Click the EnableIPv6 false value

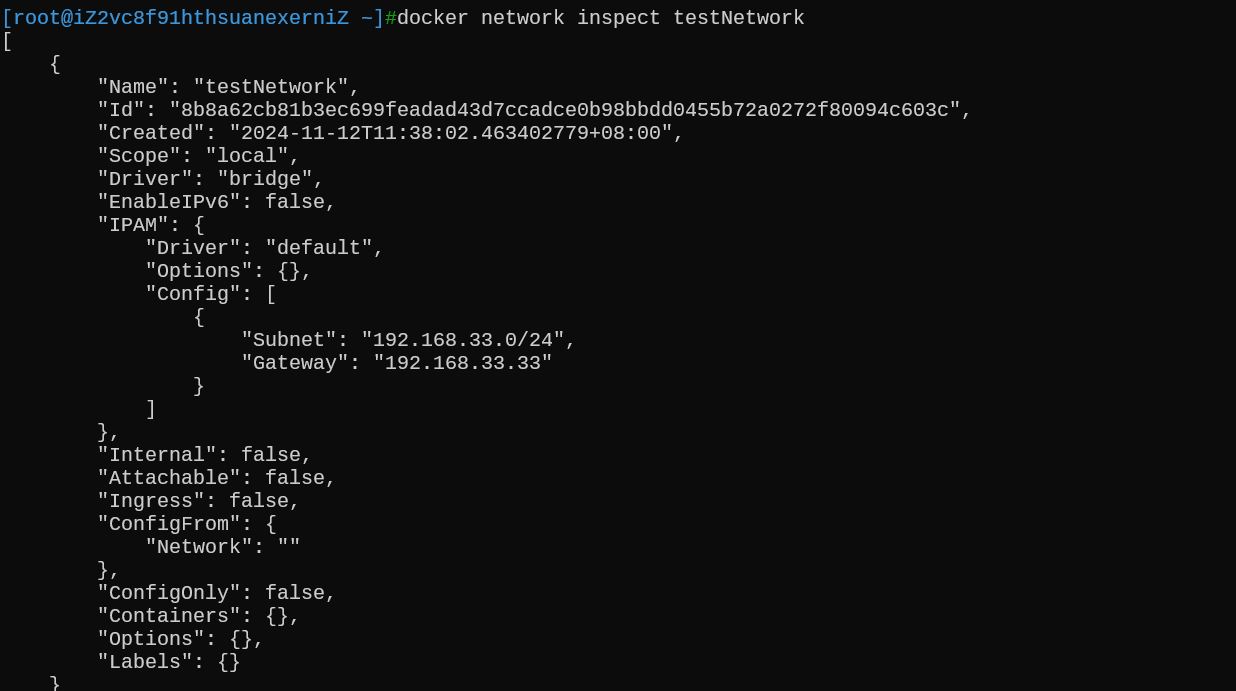tap(294, 202)
